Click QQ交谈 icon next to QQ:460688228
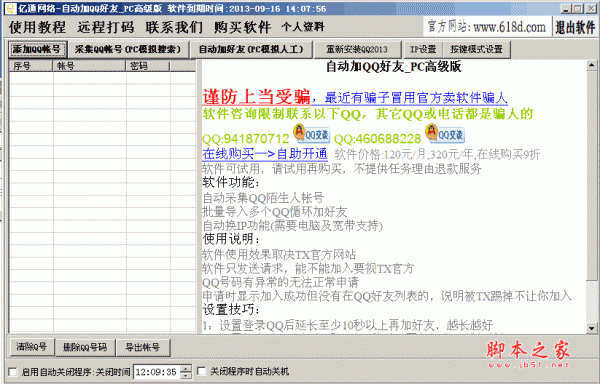600x384 pixels. click(445, 133)
